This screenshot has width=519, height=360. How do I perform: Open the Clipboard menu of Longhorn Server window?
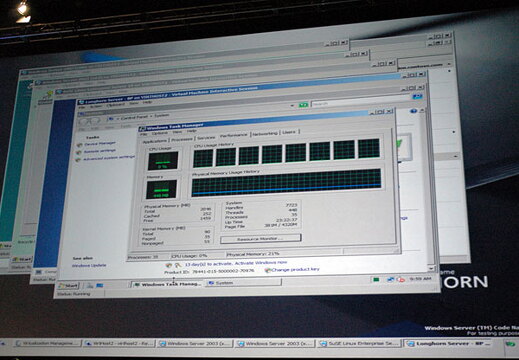pyautogui.click(x=116, y=105)
